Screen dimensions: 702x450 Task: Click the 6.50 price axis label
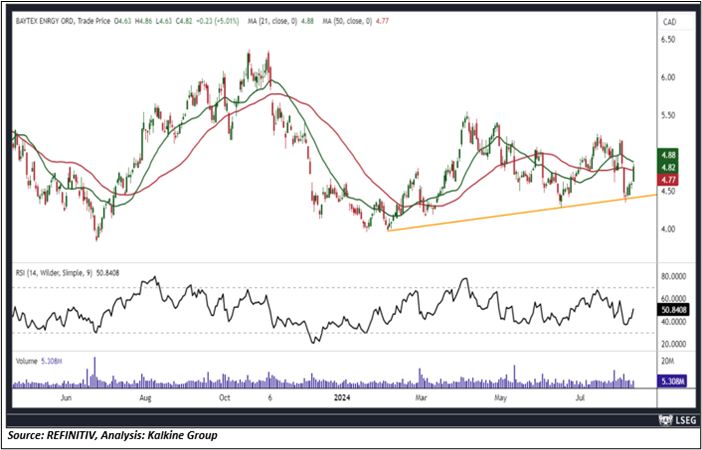(668, 40)
